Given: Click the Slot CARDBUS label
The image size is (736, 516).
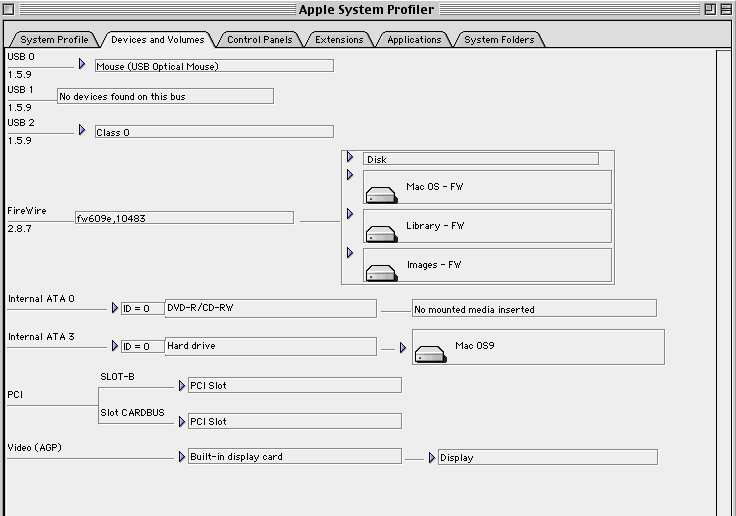Looking at the screenshot, I should click(132, 413).
